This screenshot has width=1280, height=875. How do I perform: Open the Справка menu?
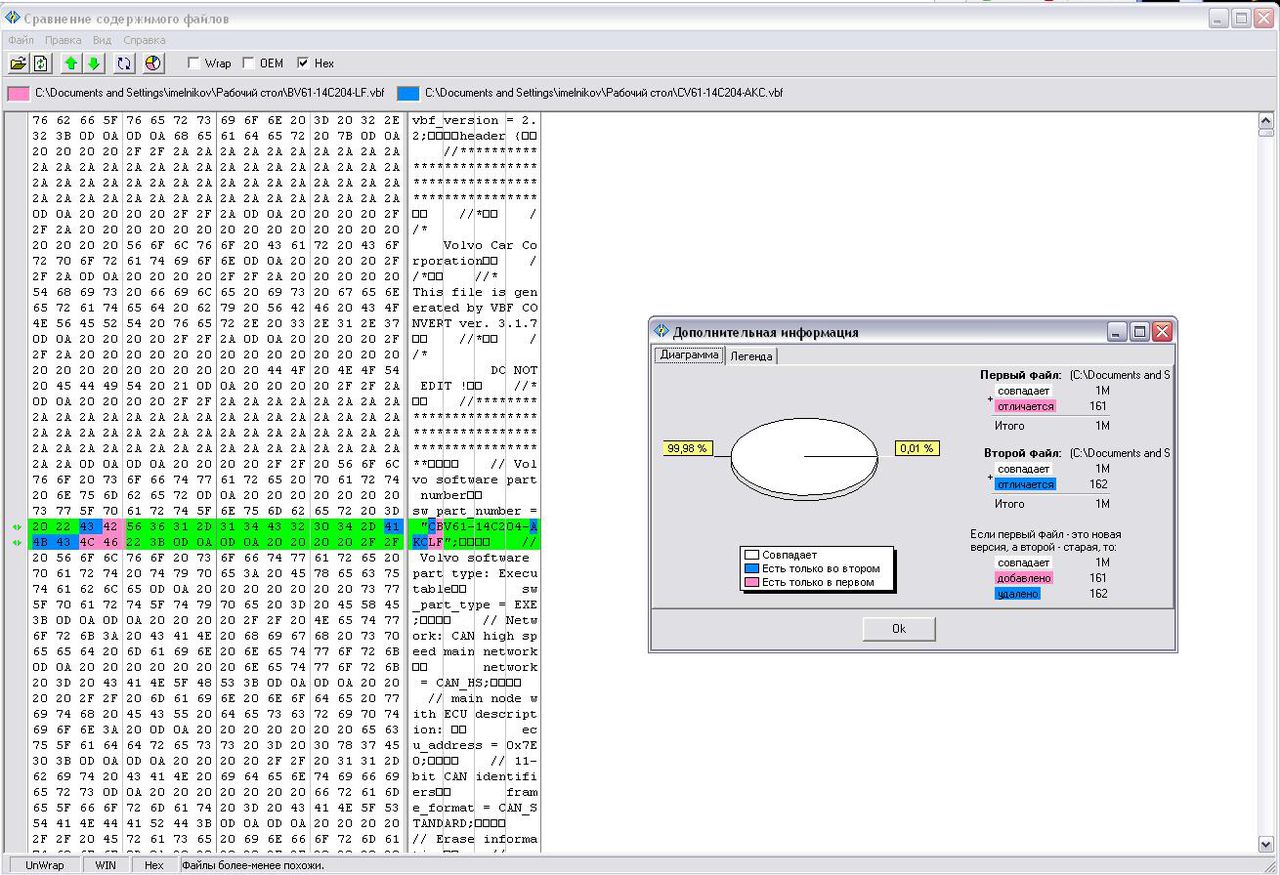pos(145,40)
